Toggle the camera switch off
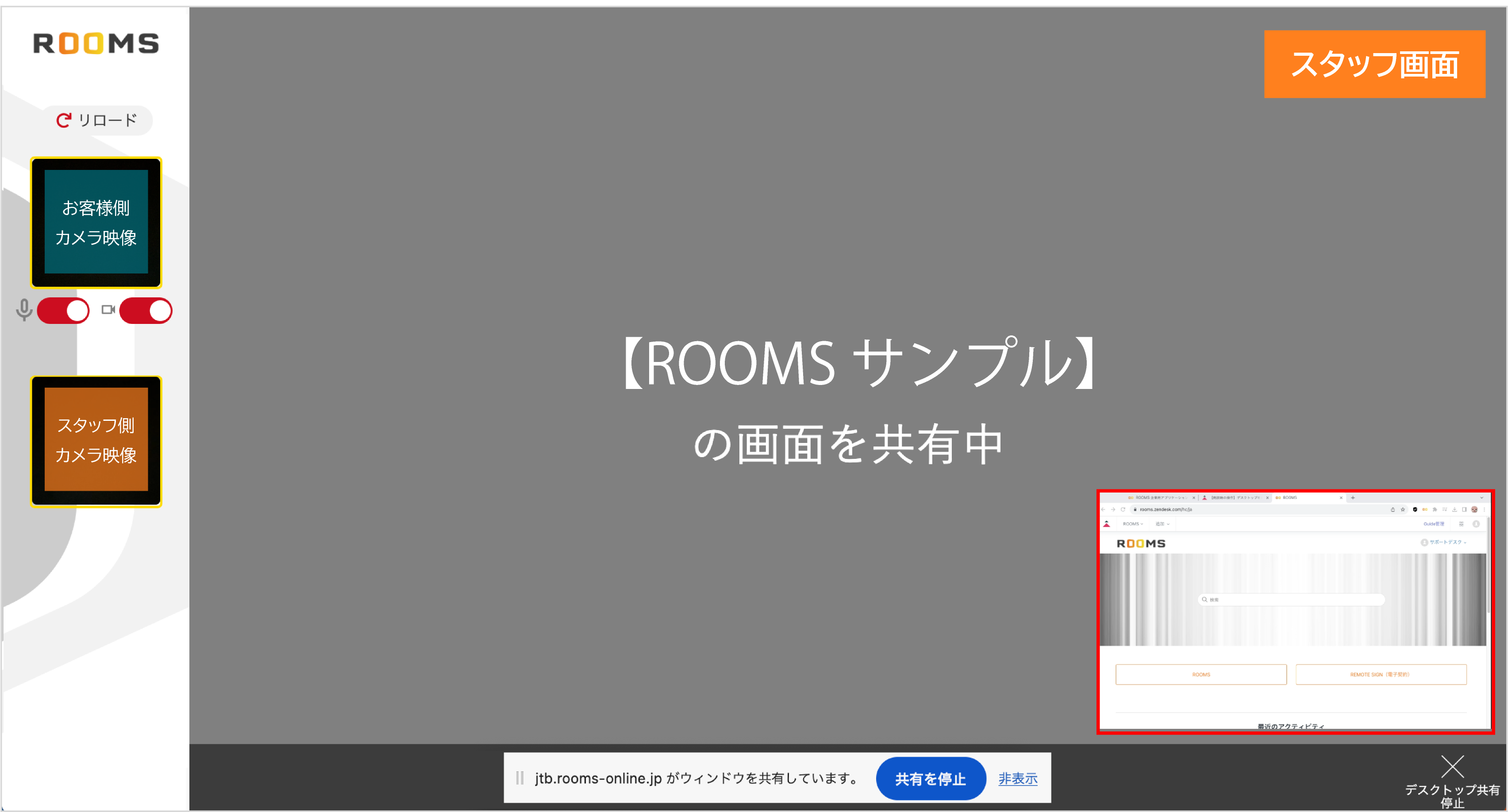The image size is (1508, 812). (x=145, y=311)
